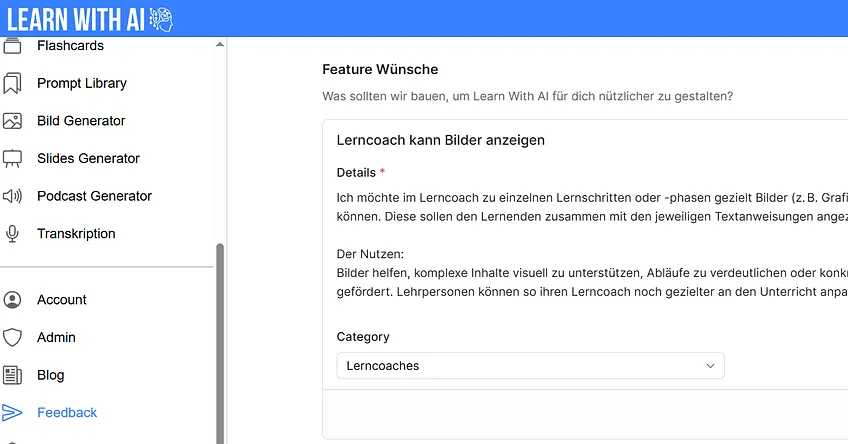Screen dimensions: 848x444
Task: Click the Slides Generator easel icon
Action: point(12,158)
